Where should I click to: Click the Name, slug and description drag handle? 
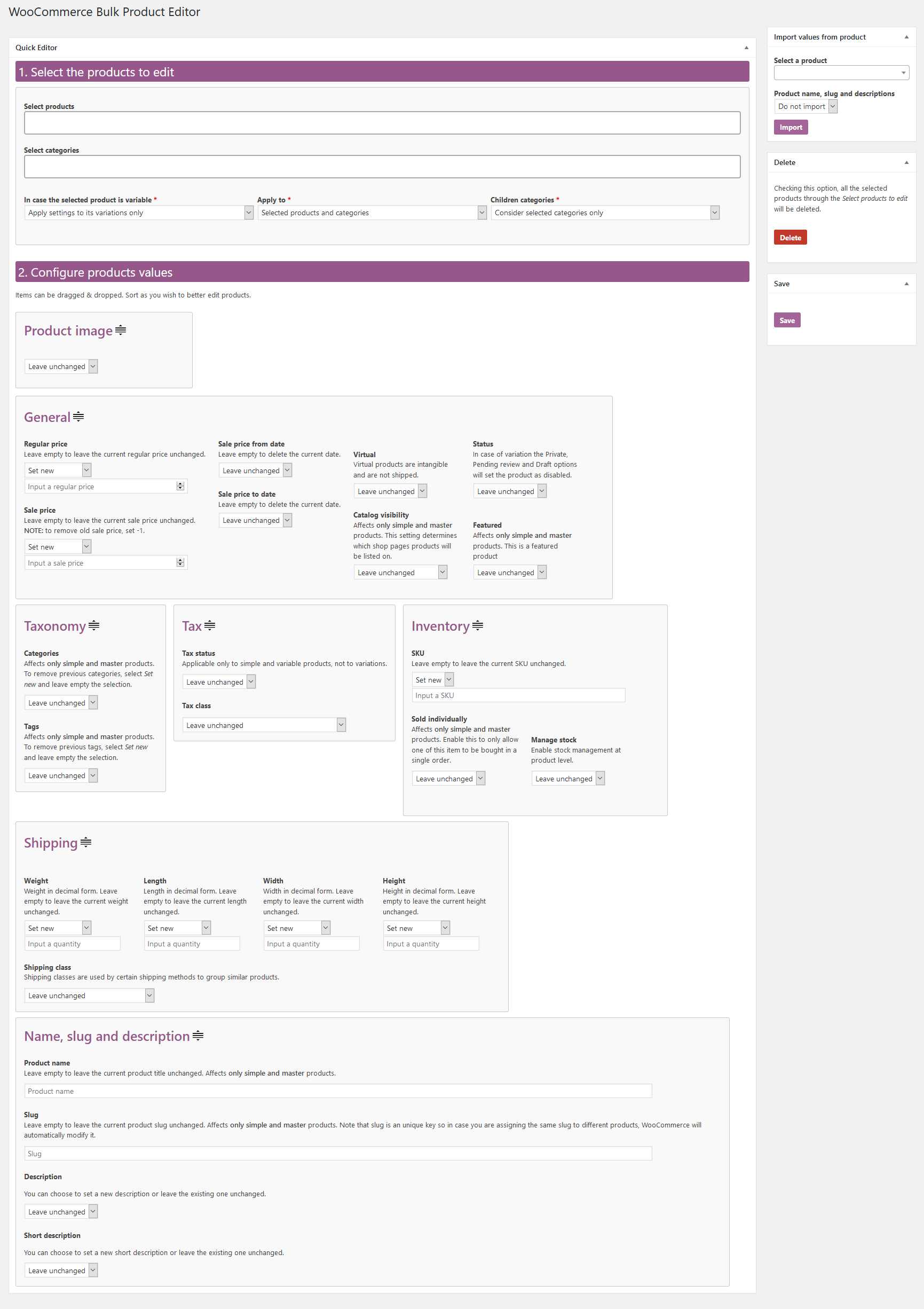(x=198, y=1036)
